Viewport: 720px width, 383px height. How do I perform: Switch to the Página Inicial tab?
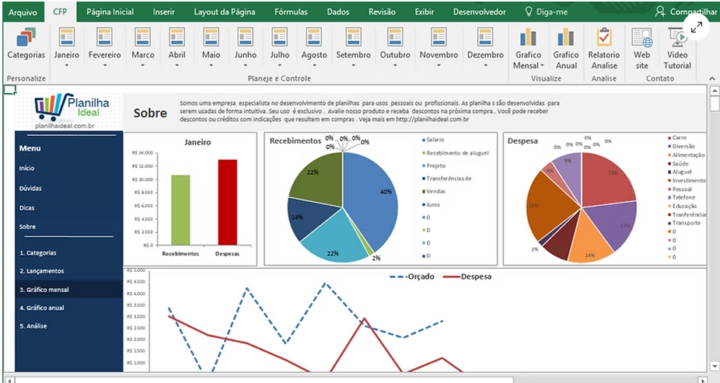[x=110, y=12]
